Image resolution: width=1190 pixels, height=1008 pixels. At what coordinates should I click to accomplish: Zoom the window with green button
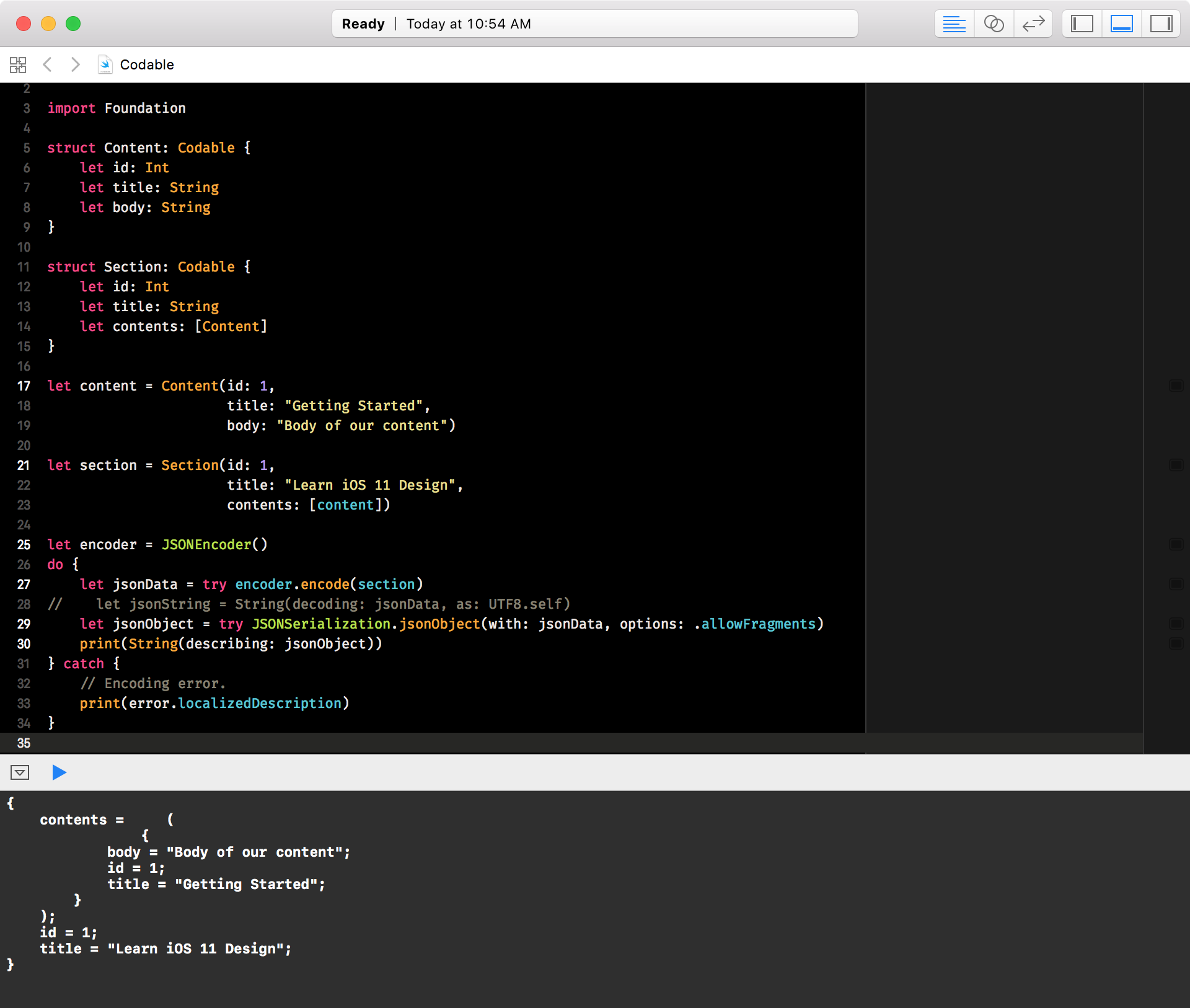tap(73, 24)
